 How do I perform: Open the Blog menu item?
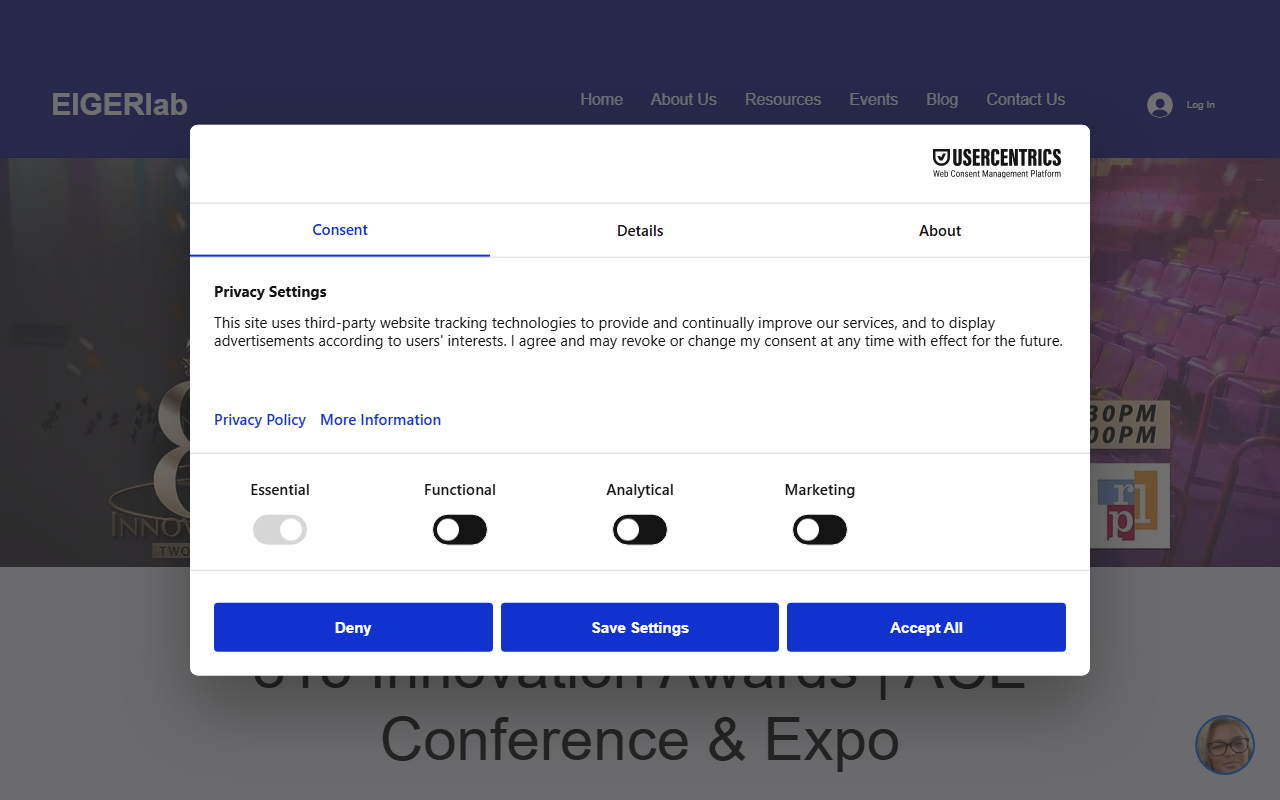(942, 99)
